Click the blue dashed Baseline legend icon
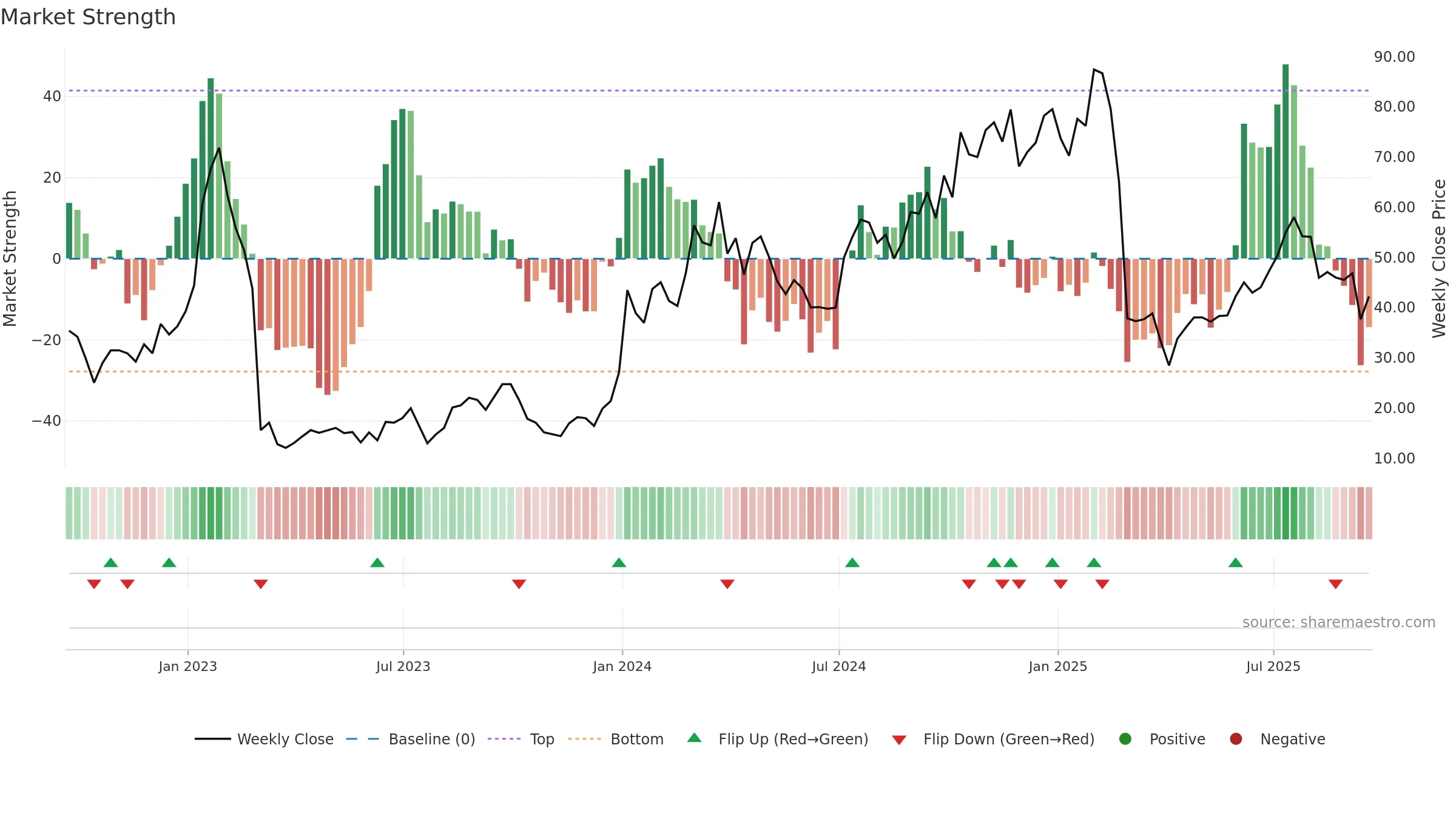Image resolution: width=1456 pixels, height=819 pixels. coord(362,739)
